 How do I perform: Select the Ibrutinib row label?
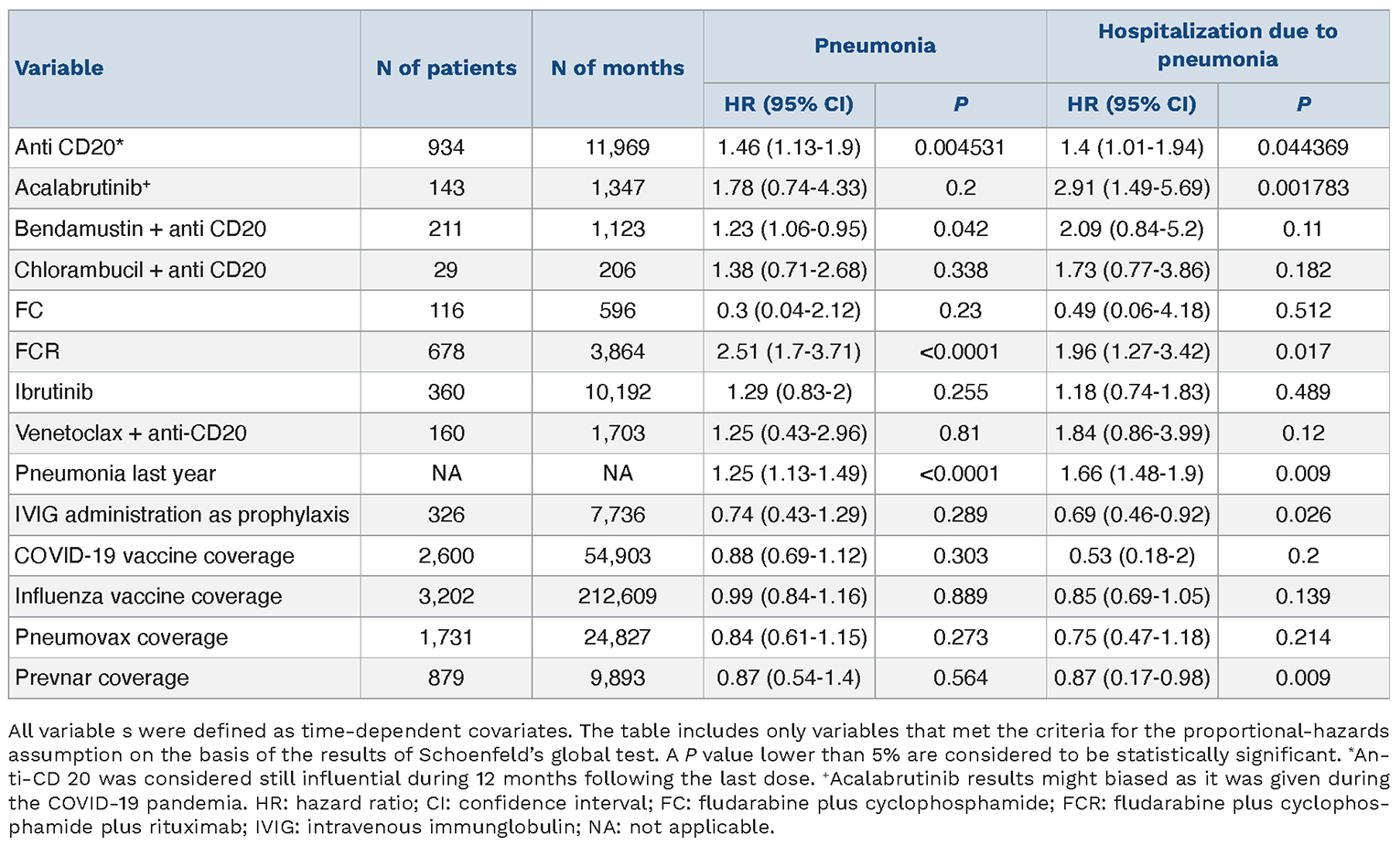54,392
